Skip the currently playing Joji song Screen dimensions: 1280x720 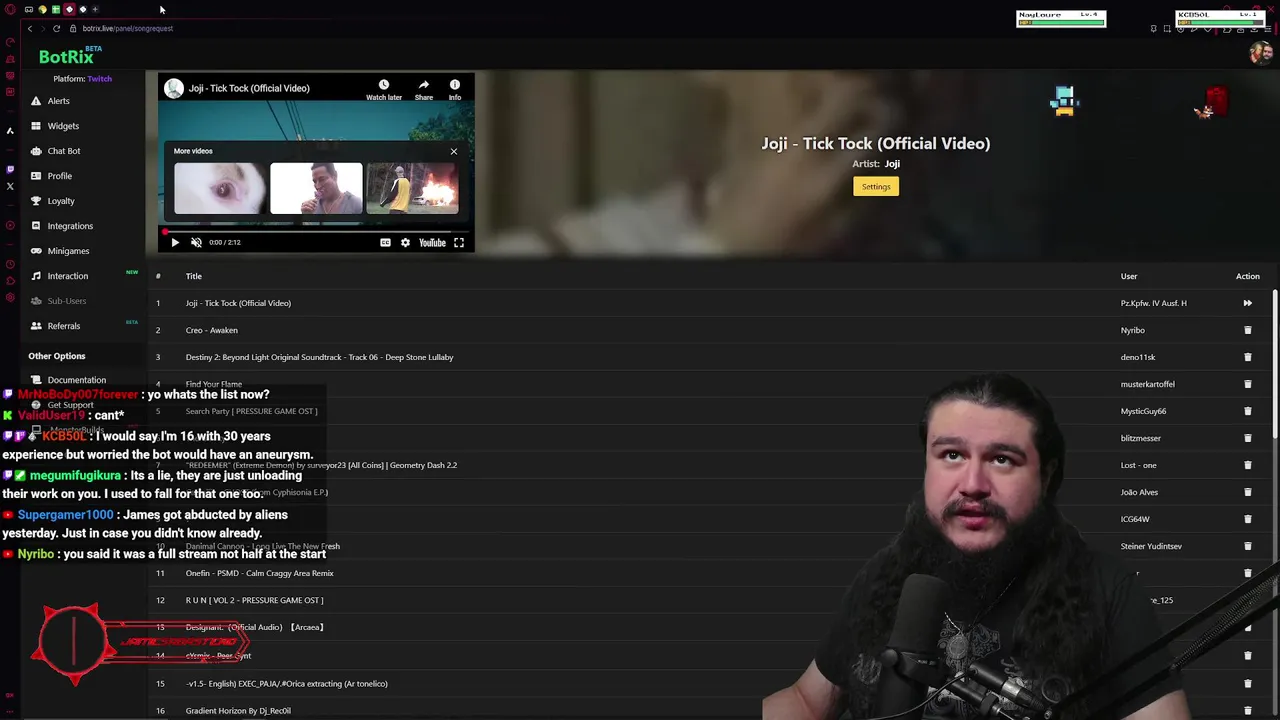point(1247,303)
